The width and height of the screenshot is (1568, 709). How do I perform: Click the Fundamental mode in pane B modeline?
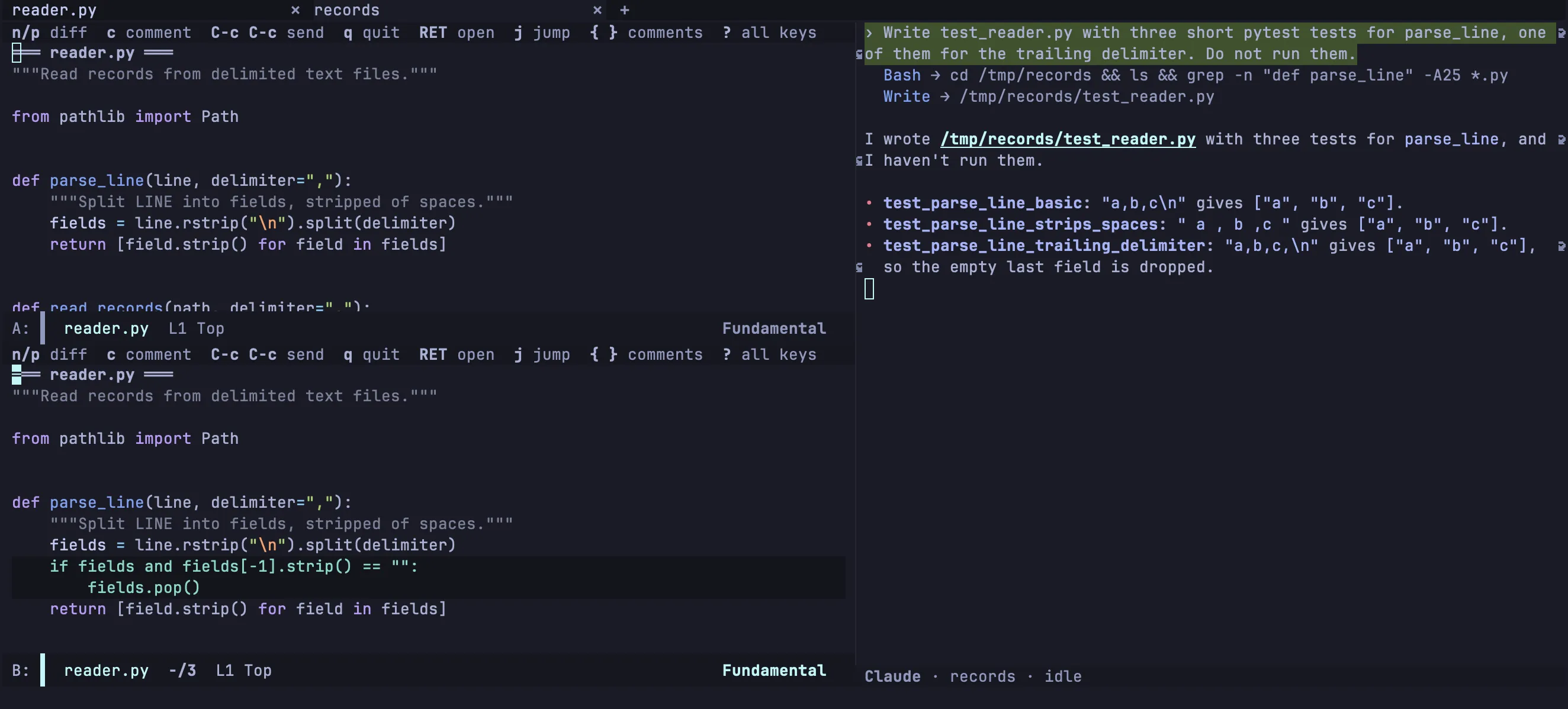pyautogui.click(x=774, y=670)
